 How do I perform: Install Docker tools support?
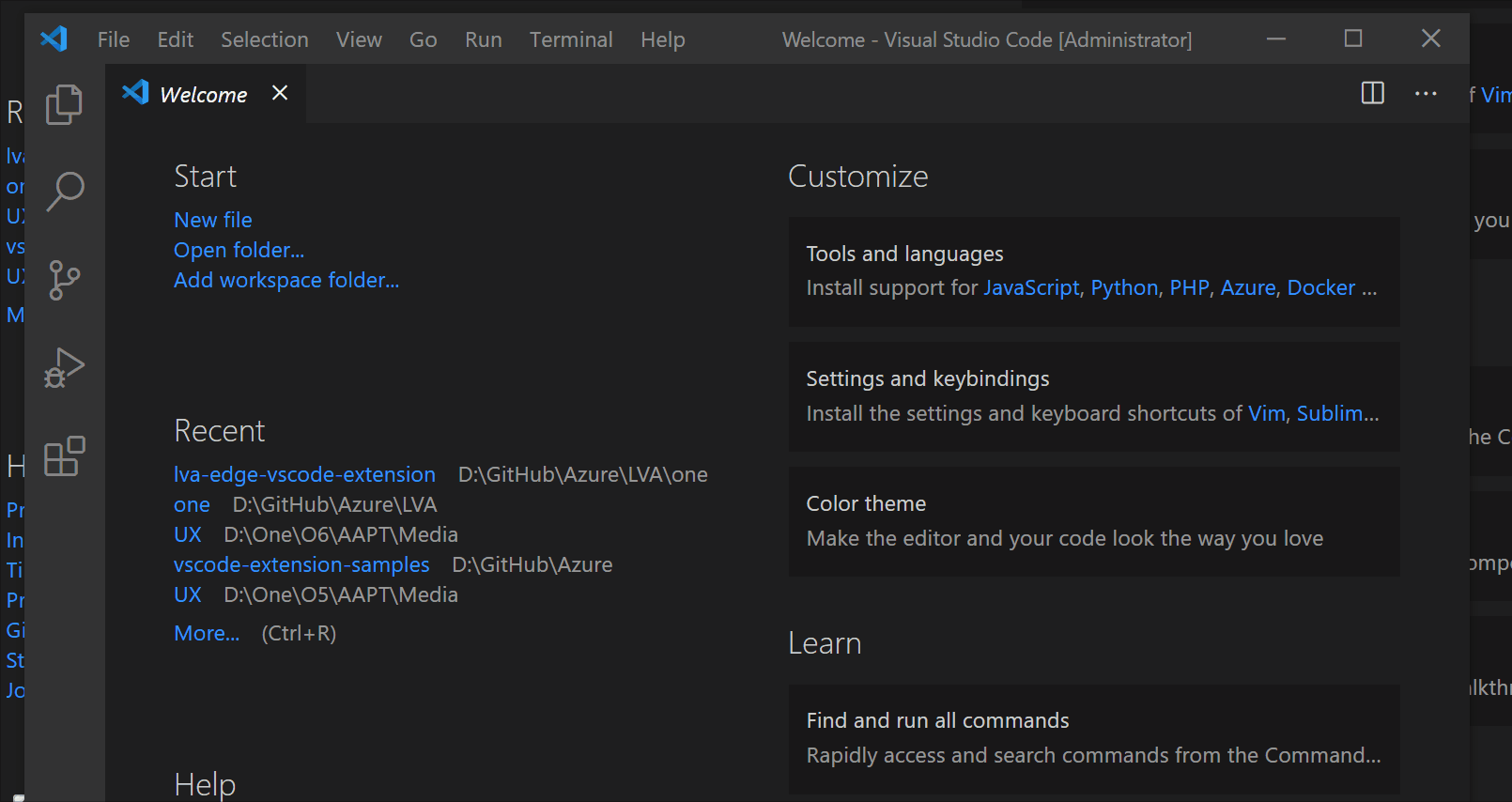click(x=1321, y=287)
